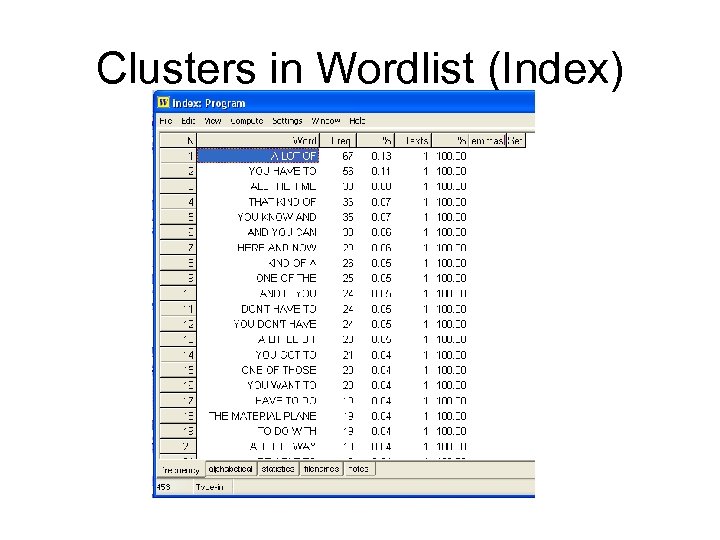Select the highlighted cluster A LOT OF

258,156
